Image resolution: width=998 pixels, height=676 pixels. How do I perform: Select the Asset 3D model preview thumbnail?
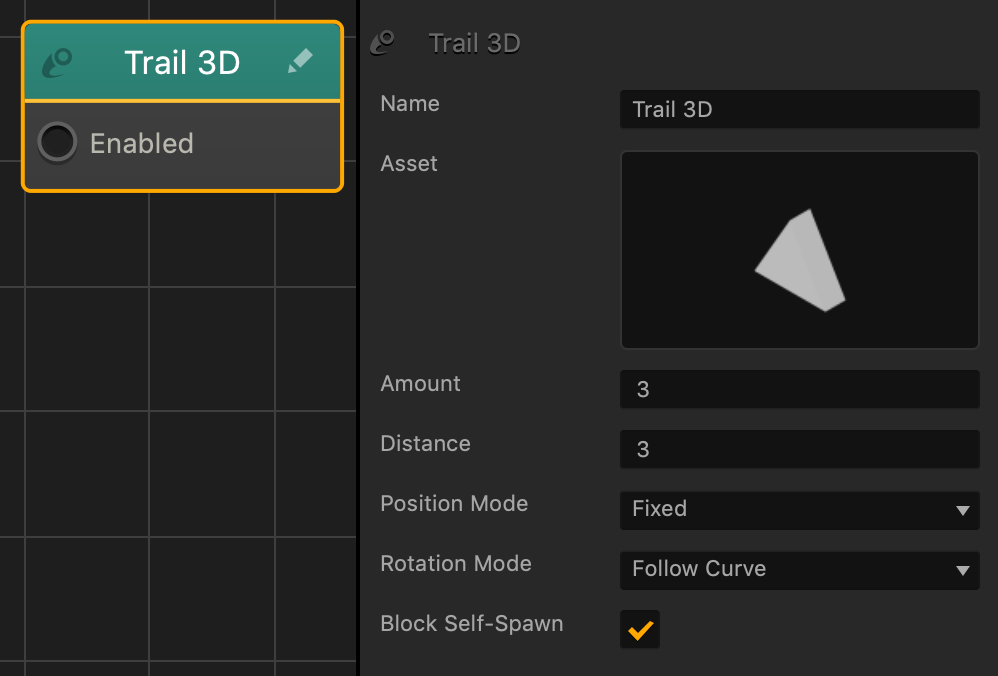[x=799, y=250]
